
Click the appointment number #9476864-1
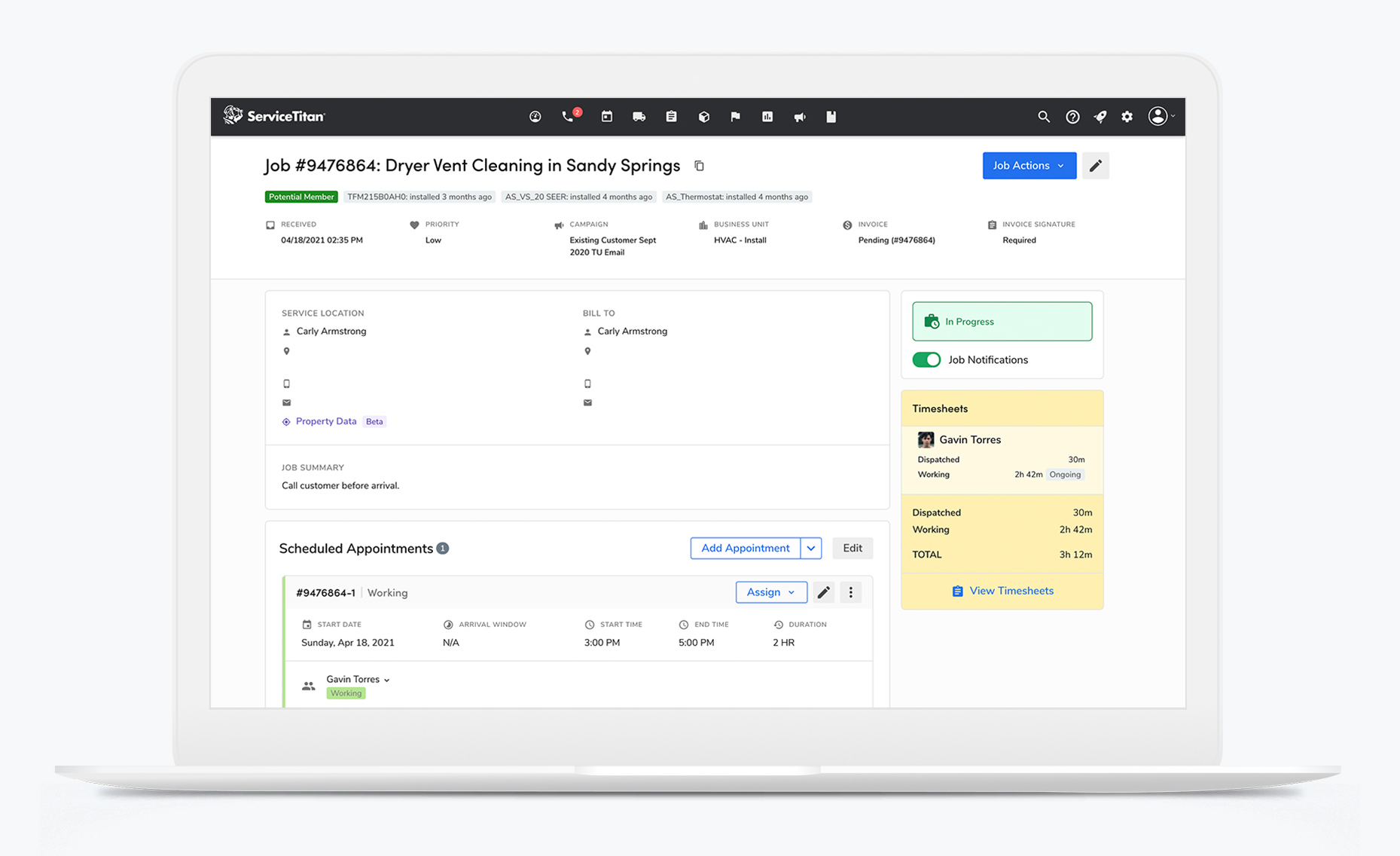coord(325,593)
